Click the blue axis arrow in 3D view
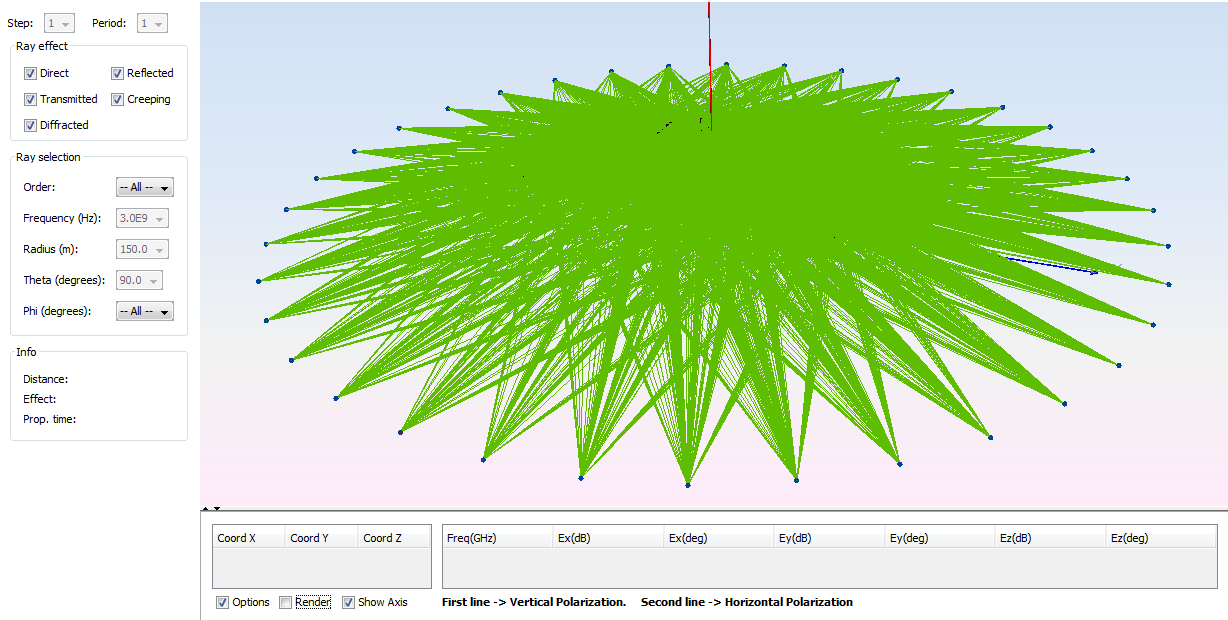The height and width of the screenshot is (620, 1228). [1052, 265]
